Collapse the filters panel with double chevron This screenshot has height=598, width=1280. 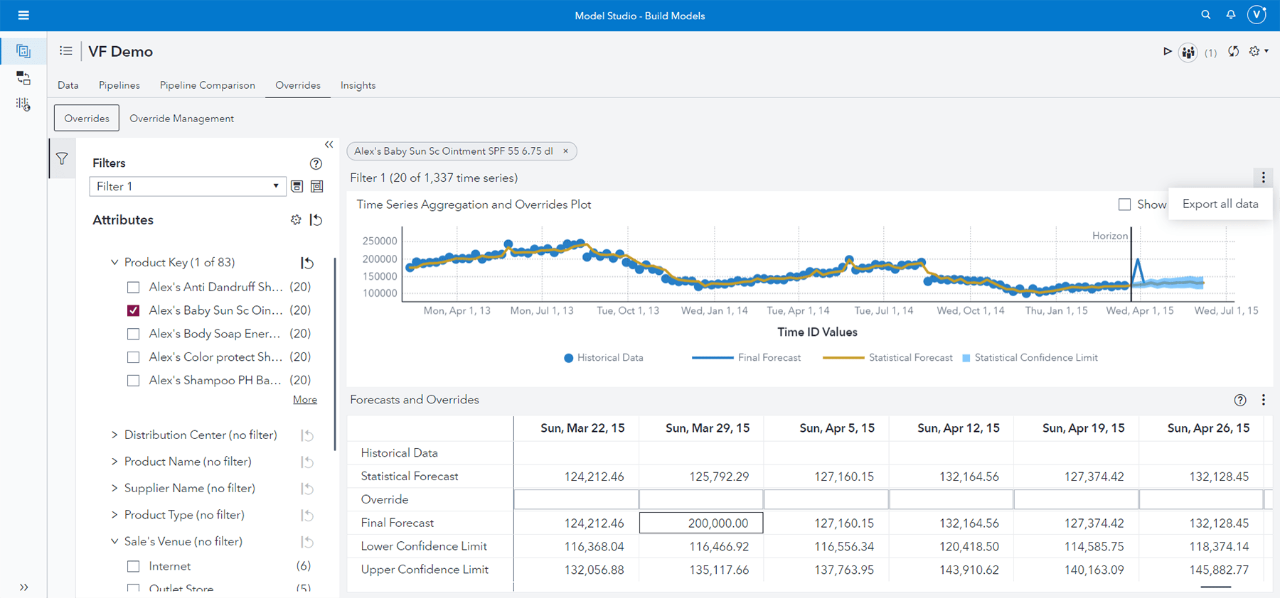(329, 145)
